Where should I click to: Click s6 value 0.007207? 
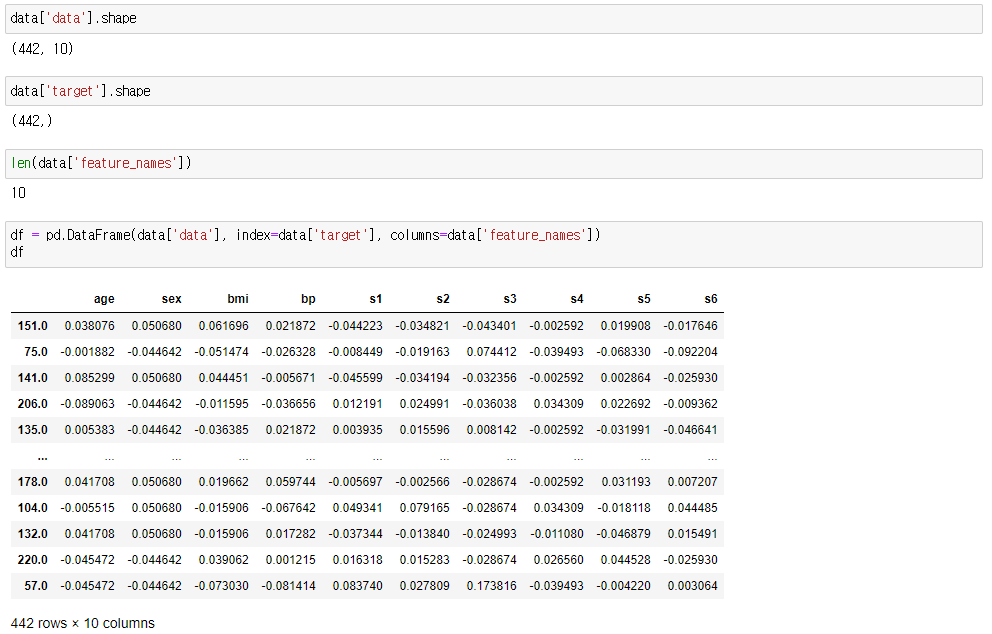(x=692, y=482)
